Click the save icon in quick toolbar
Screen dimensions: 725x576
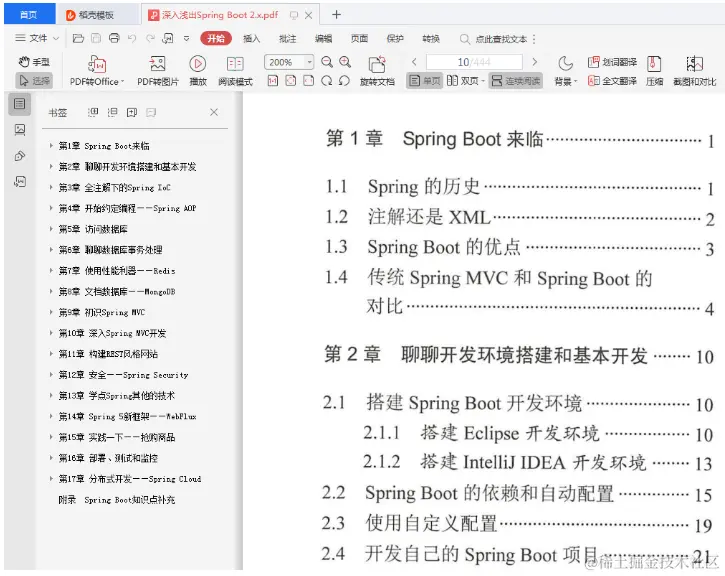[x=96, y=38]
